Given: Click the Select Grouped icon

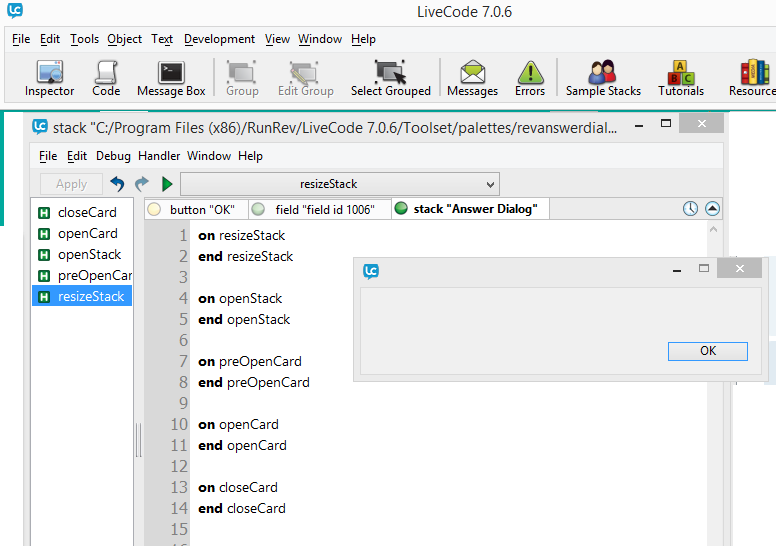Looking at the screenshot, I should point(390,78).
